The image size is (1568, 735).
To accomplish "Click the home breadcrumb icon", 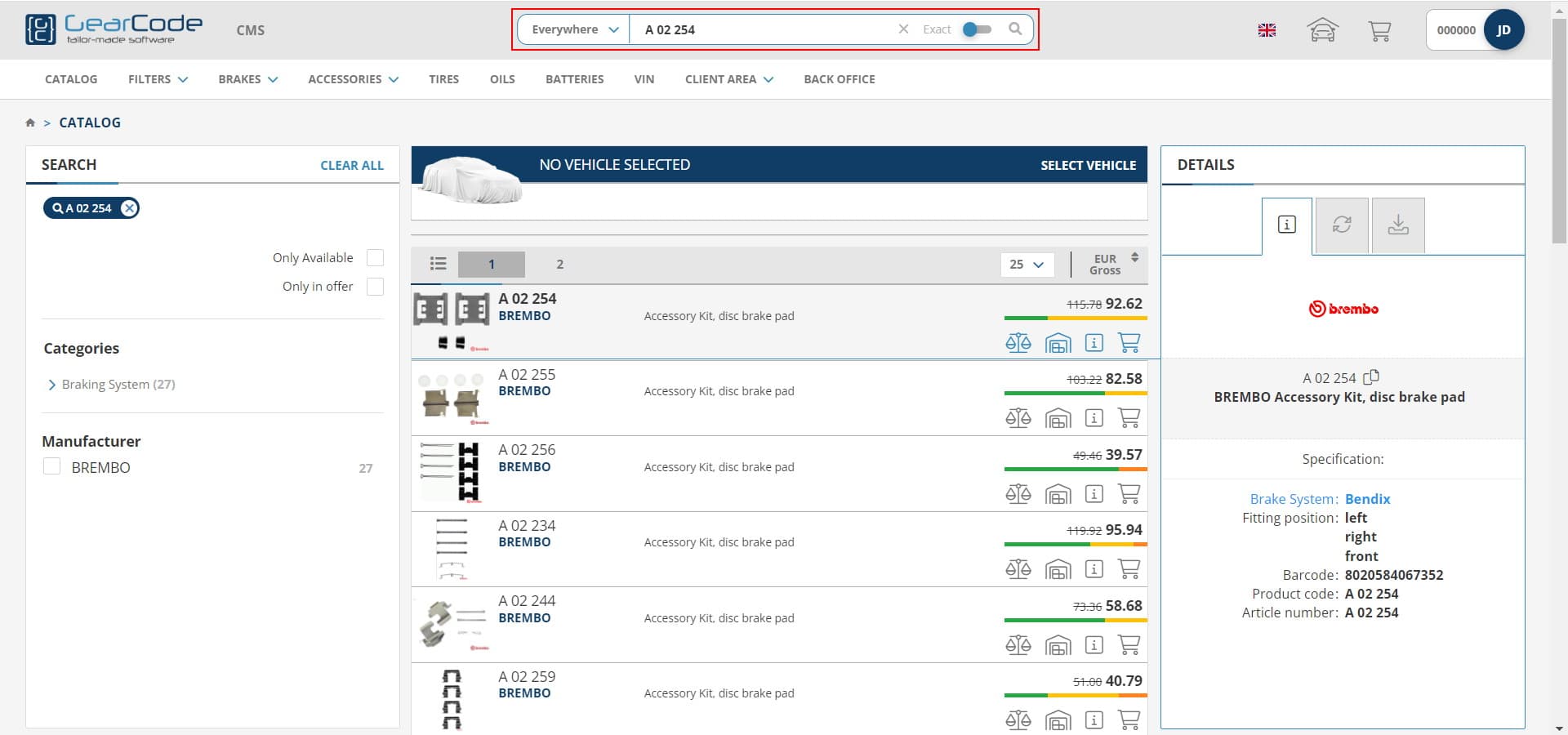I will tap(30, 122).
